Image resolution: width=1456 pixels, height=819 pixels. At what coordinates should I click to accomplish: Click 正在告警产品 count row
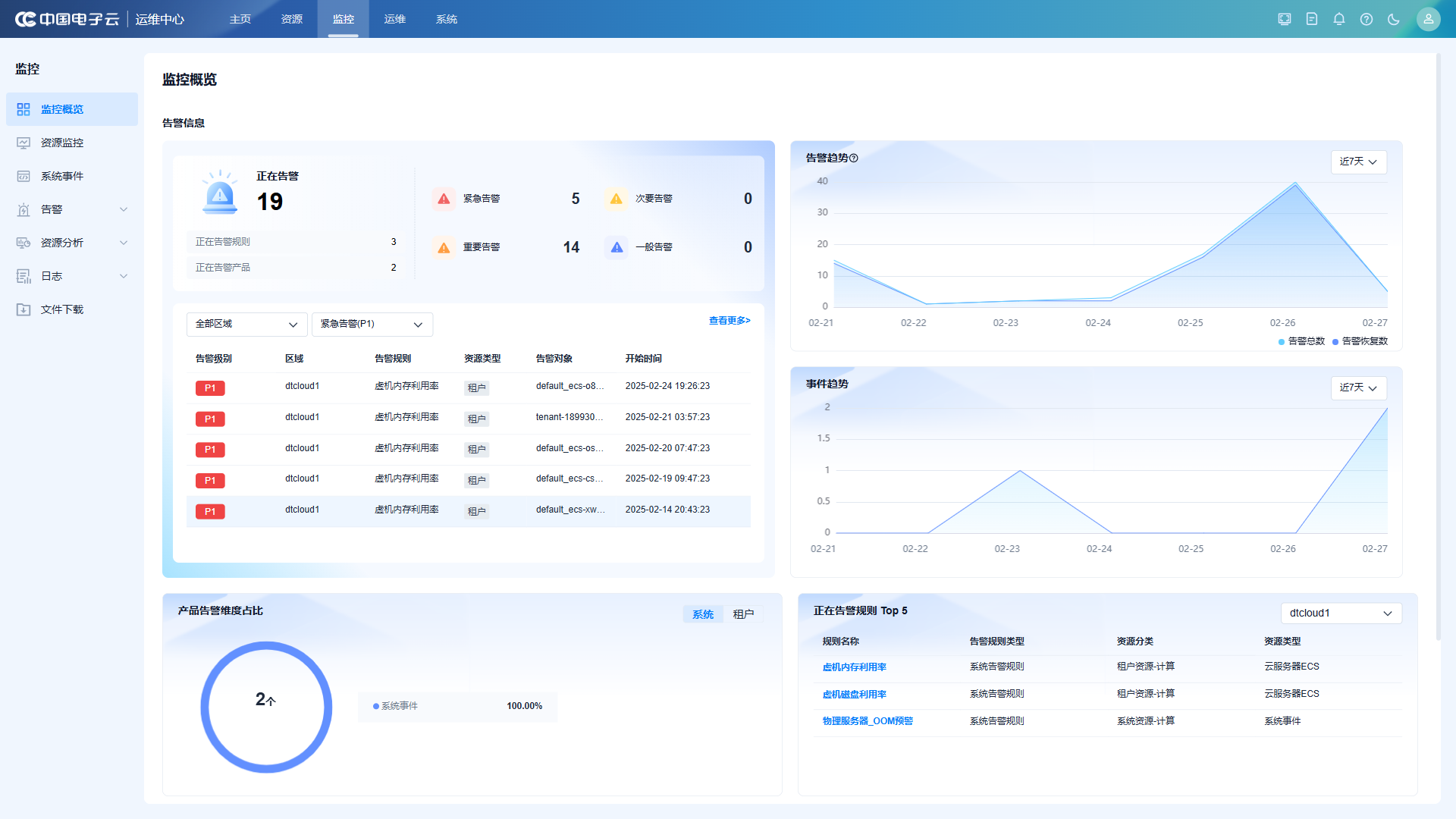296,268
